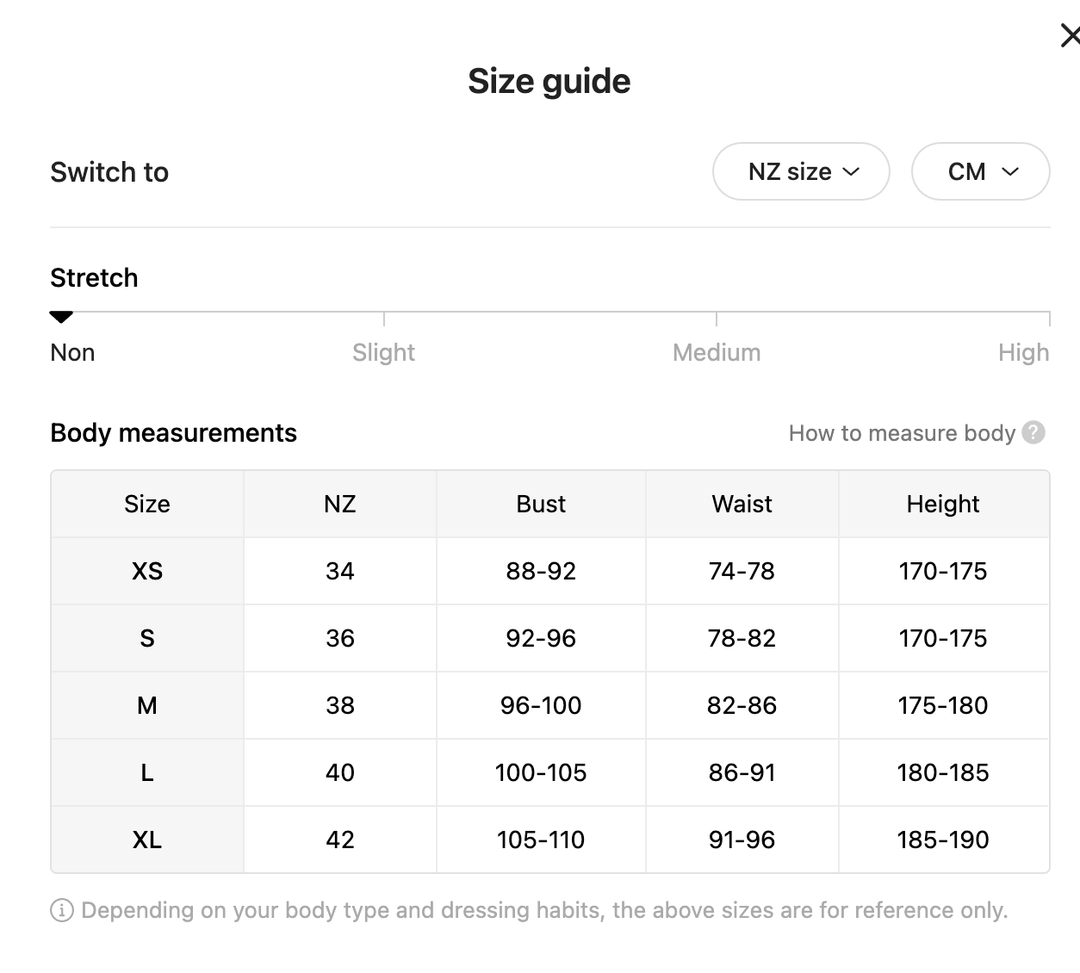Image resolution: width=1080 pixels, height=973 pixels.
Task: Click the Bust column header
Action: click(x=541, y=504)
